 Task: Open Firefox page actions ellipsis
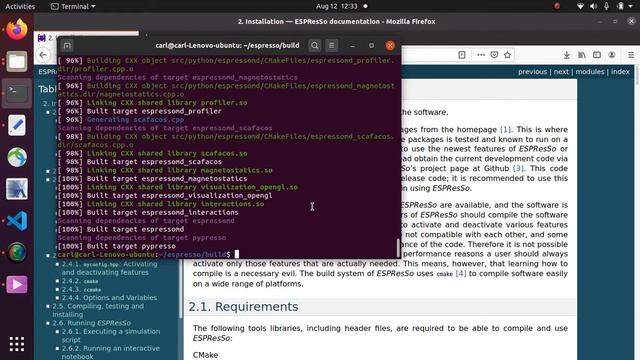481,55
